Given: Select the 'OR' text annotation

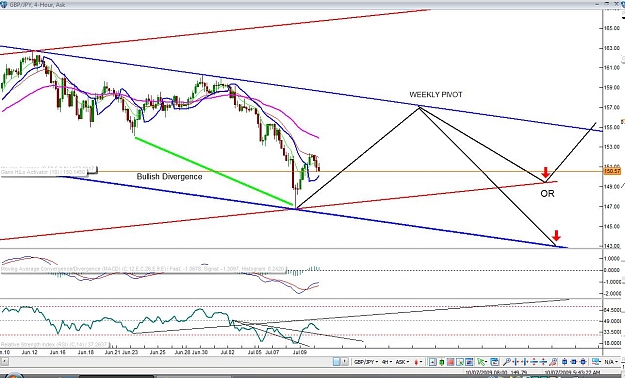Looking at the screenshot, I should pyautogui.click(x=547, y=193).
